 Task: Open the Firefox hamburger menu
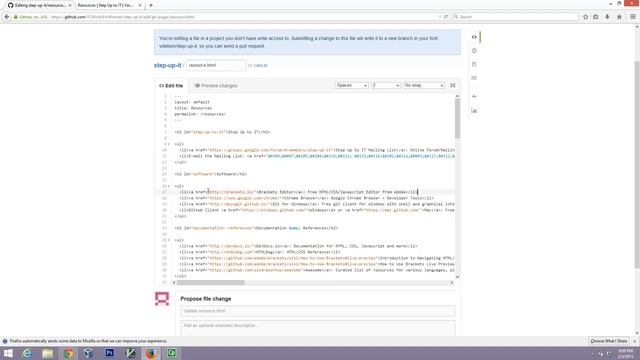coord(633,17)
